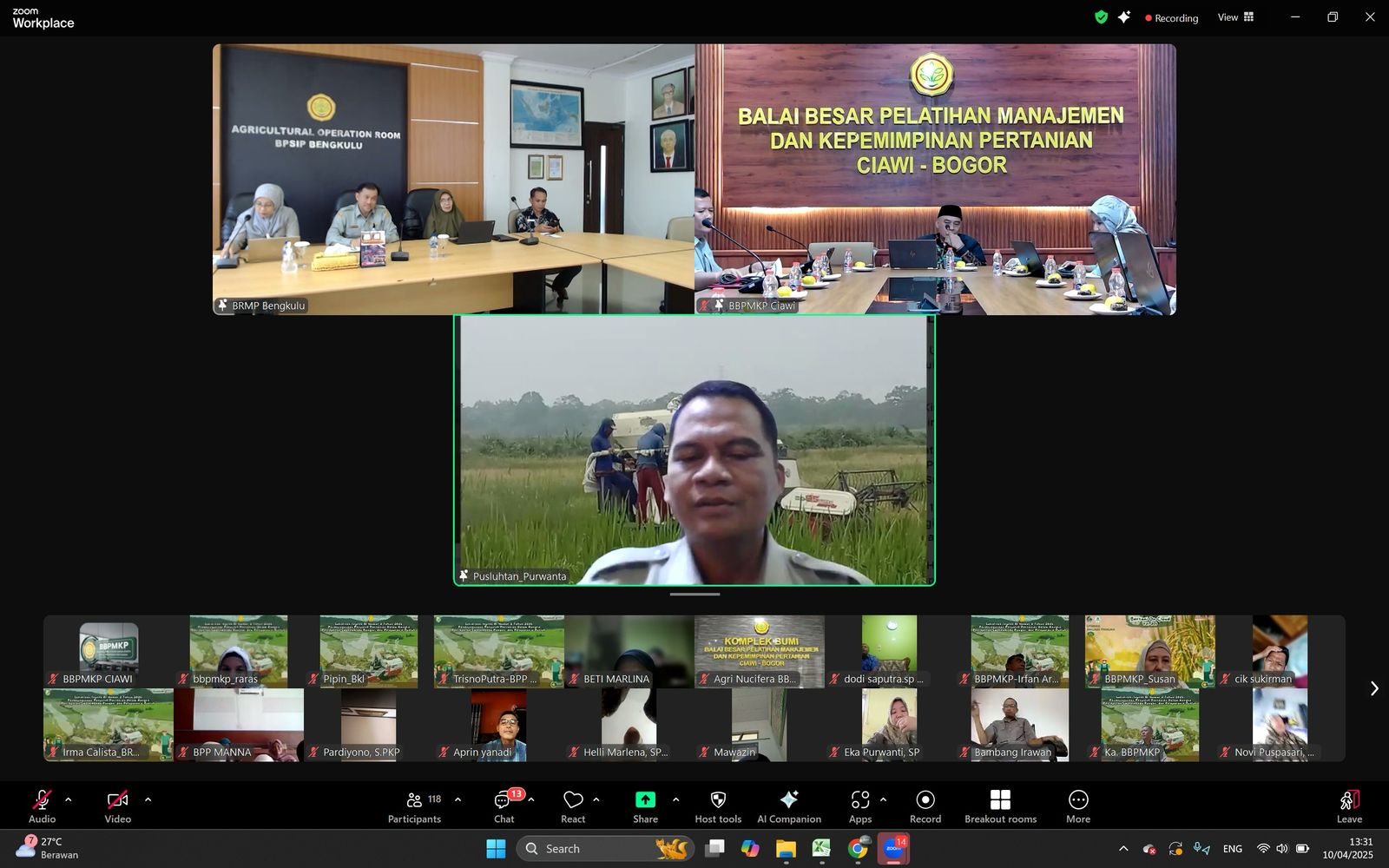Click the AI Companion sparkle icon at top

click(1124, 16)
